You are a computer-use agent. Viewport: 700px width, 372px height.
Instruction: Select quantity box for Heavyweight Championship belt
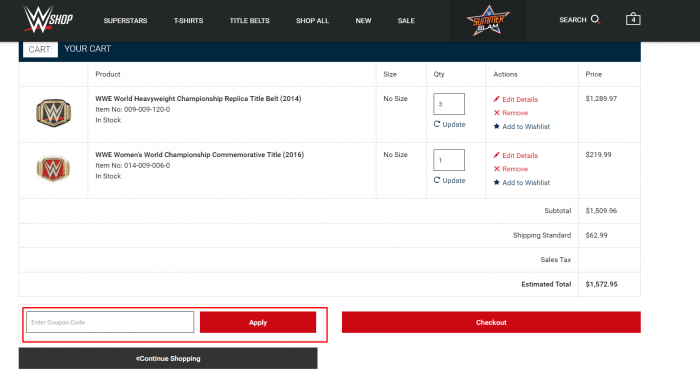(x=449, y=104)
